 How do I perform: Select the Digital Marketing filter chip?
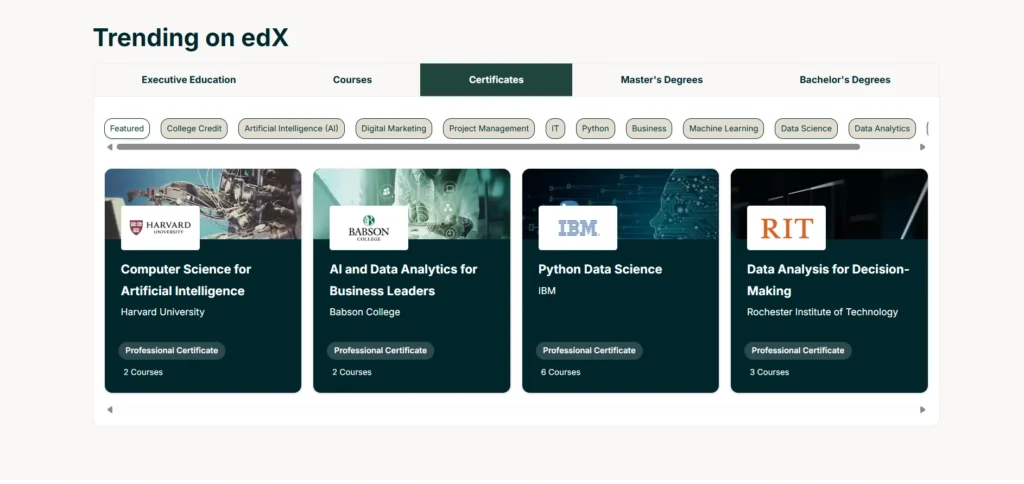tap(394, 129)
